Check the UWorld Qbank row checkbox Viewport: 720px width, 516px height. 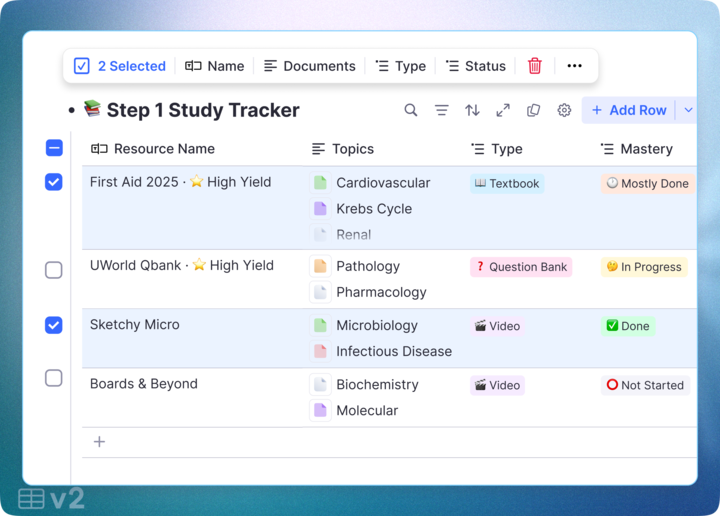click(x=54, y=270)
